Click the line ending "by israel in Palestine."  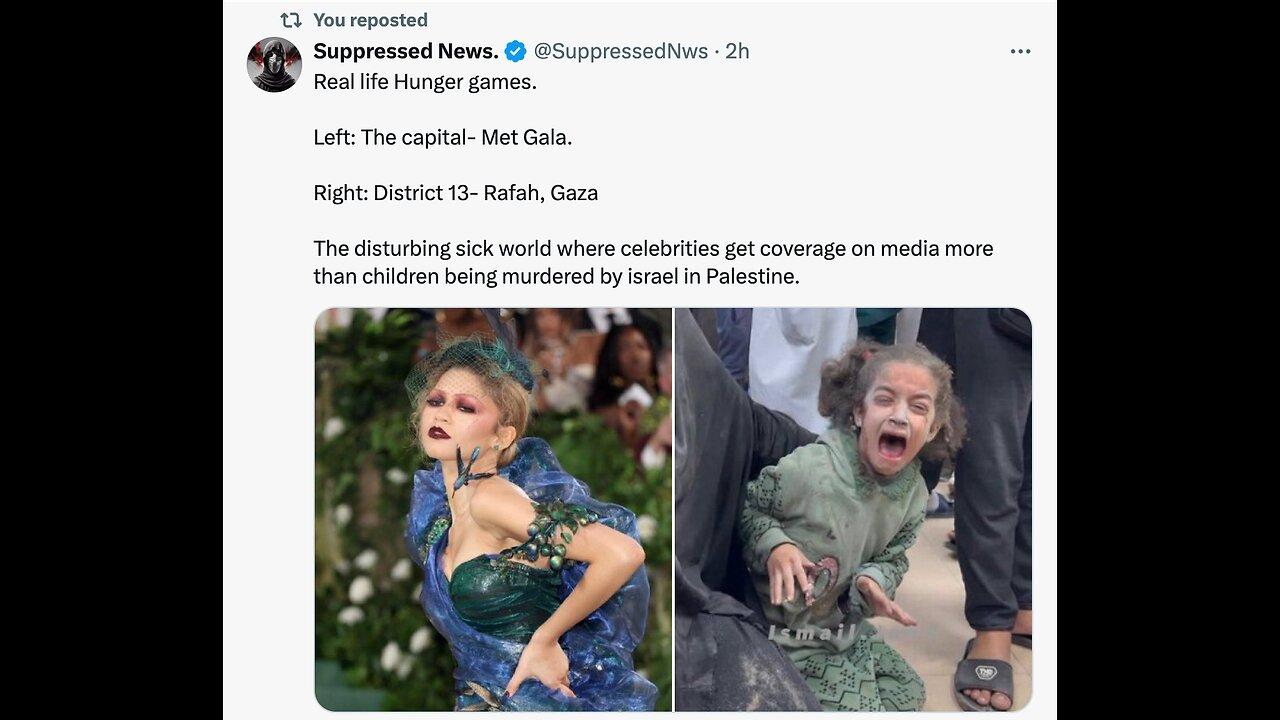556,276
